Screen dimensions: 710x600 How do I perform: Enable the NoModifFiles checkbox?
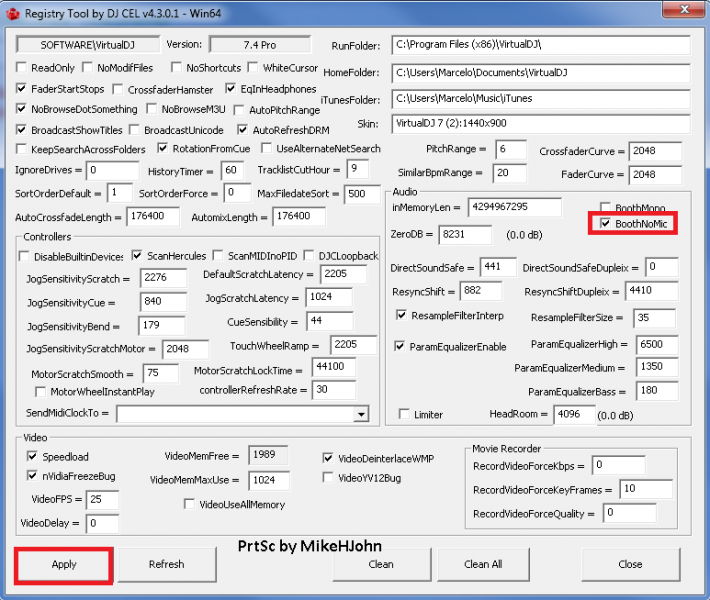(x=87, y=67)
